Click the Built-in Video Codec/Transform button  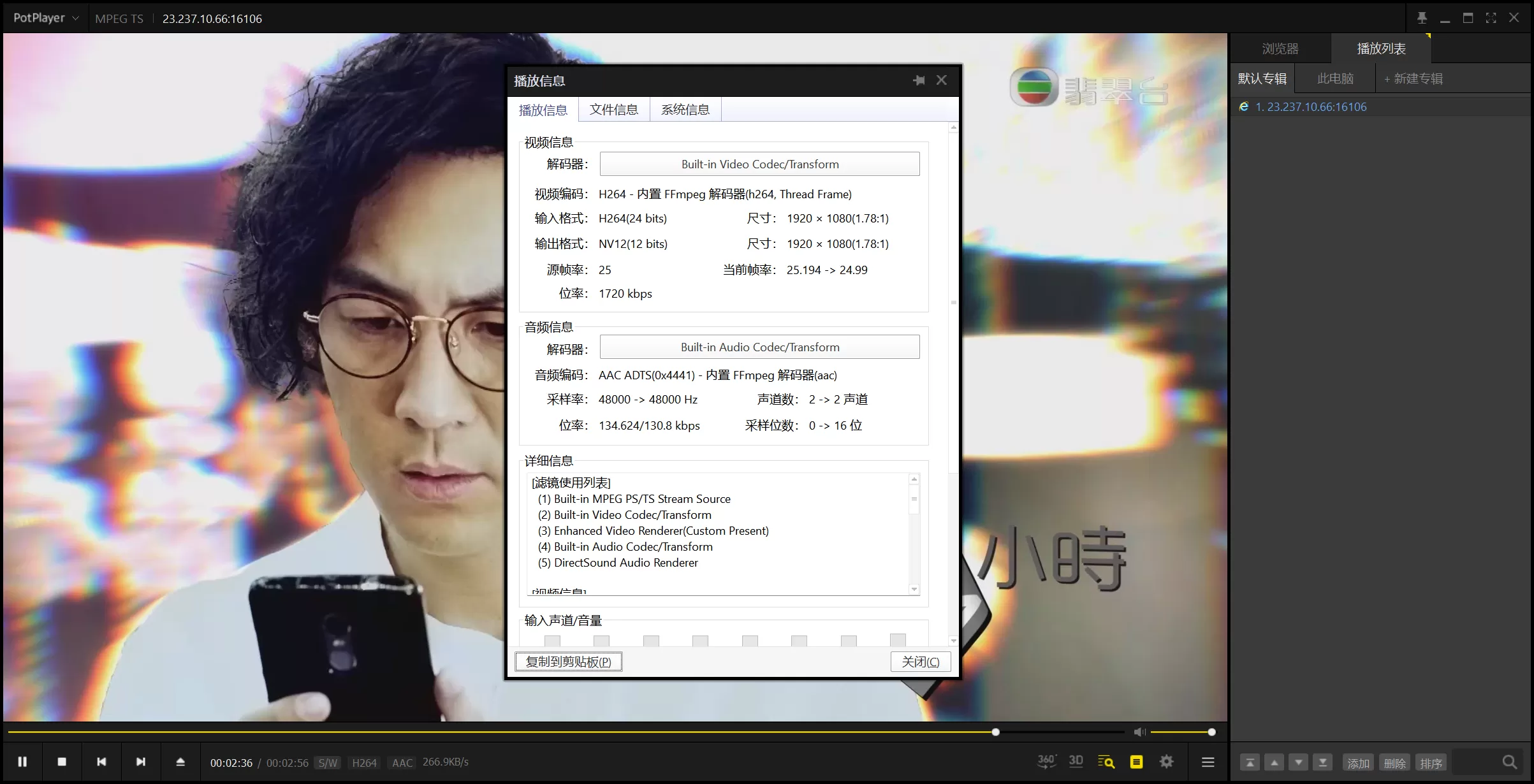click(760, 164)
